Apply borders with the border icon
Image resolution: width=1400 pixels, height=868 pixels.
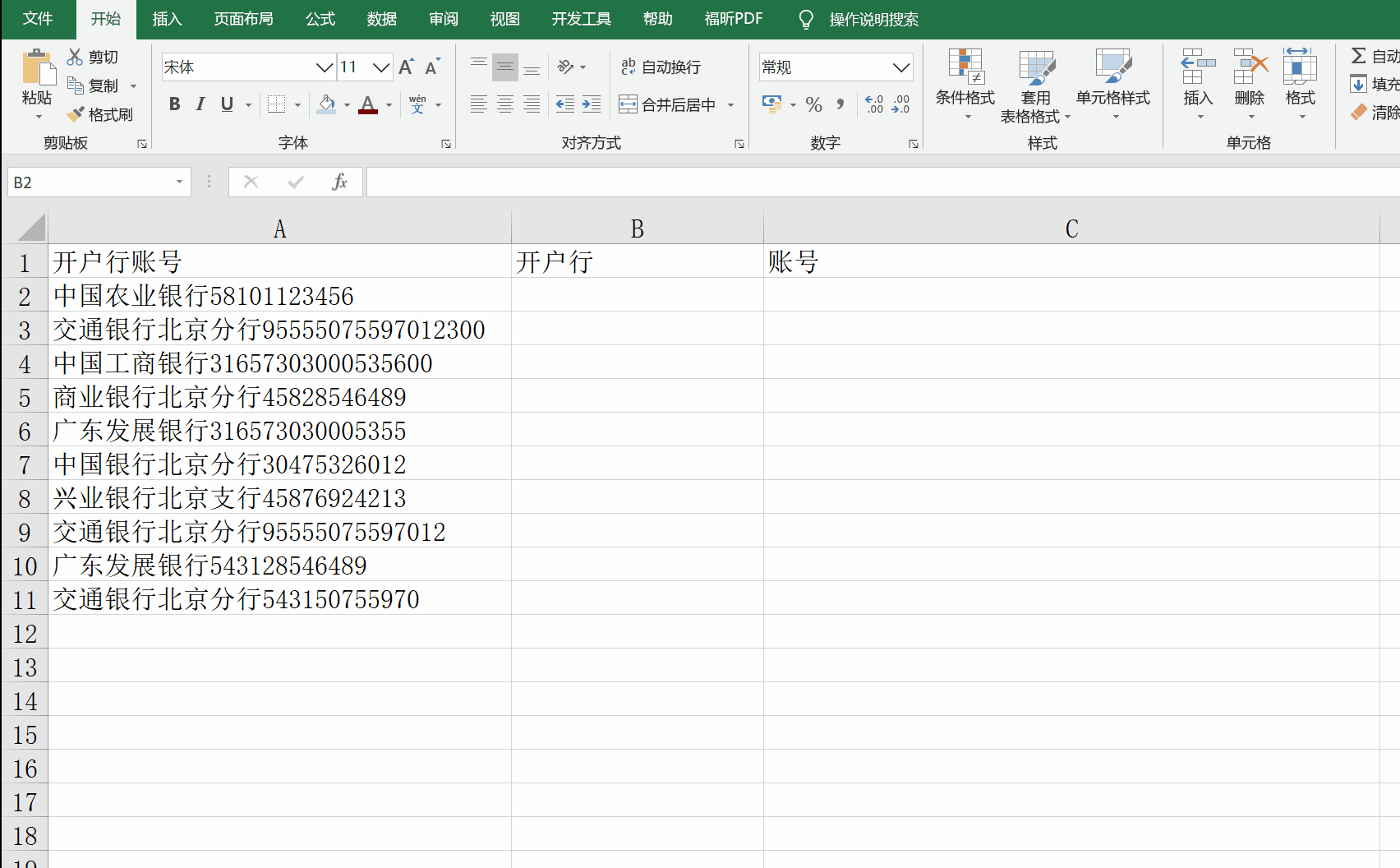click(277, 104)
